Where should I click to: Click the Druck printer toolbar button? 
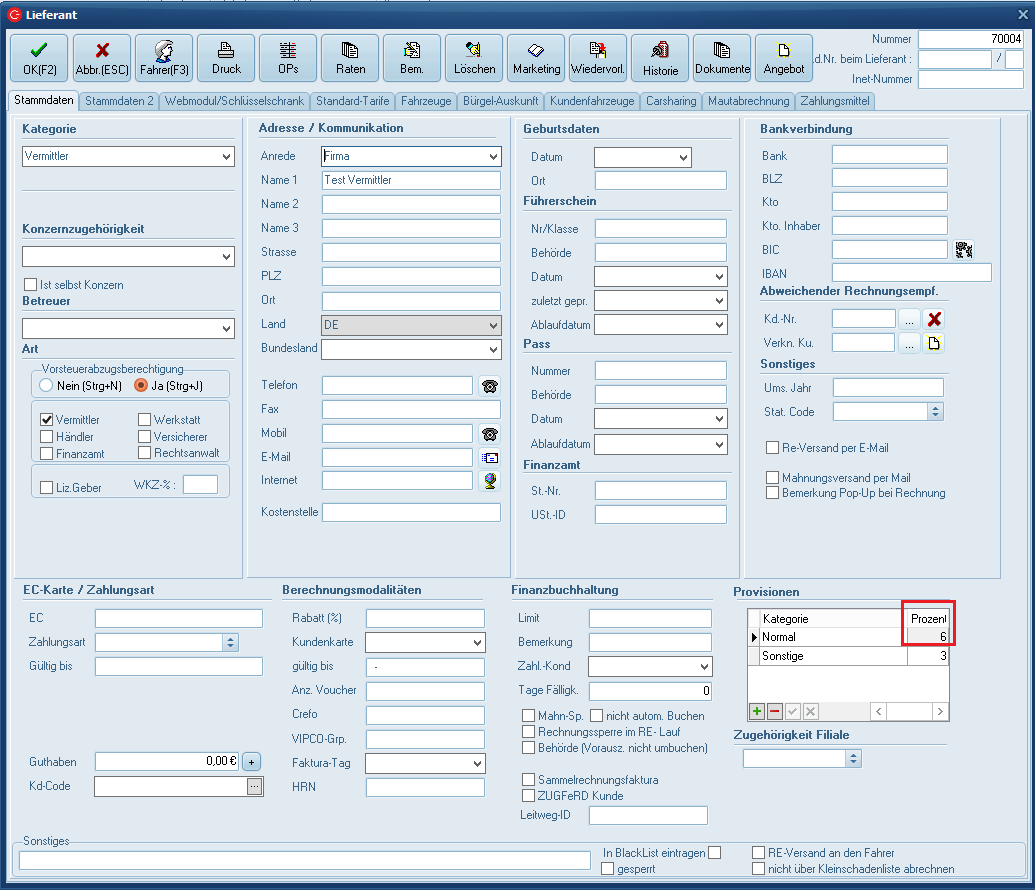(x=226, y=58)
